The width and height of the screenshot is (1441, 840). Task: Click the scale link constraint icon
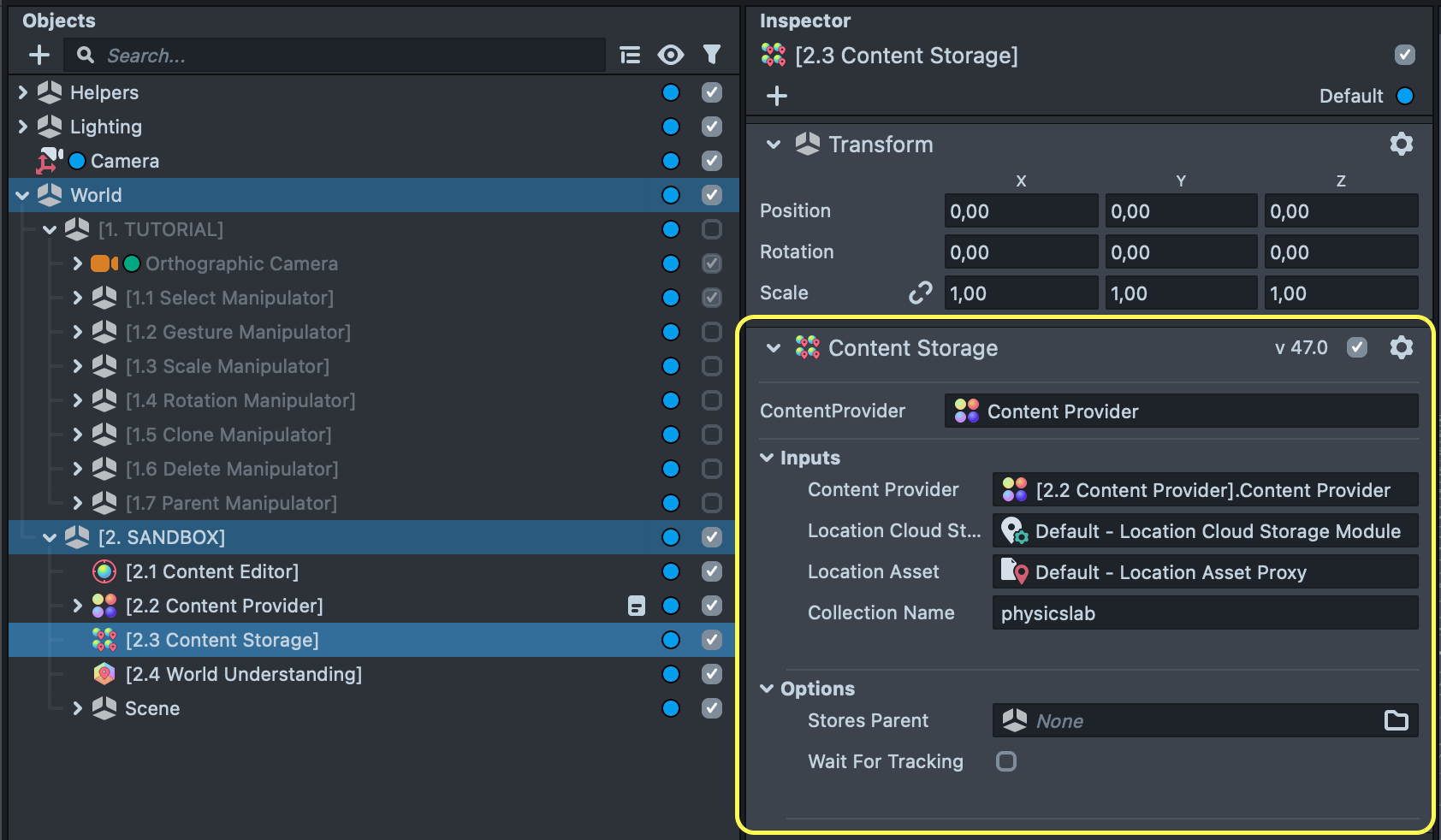tap(920, 293)
